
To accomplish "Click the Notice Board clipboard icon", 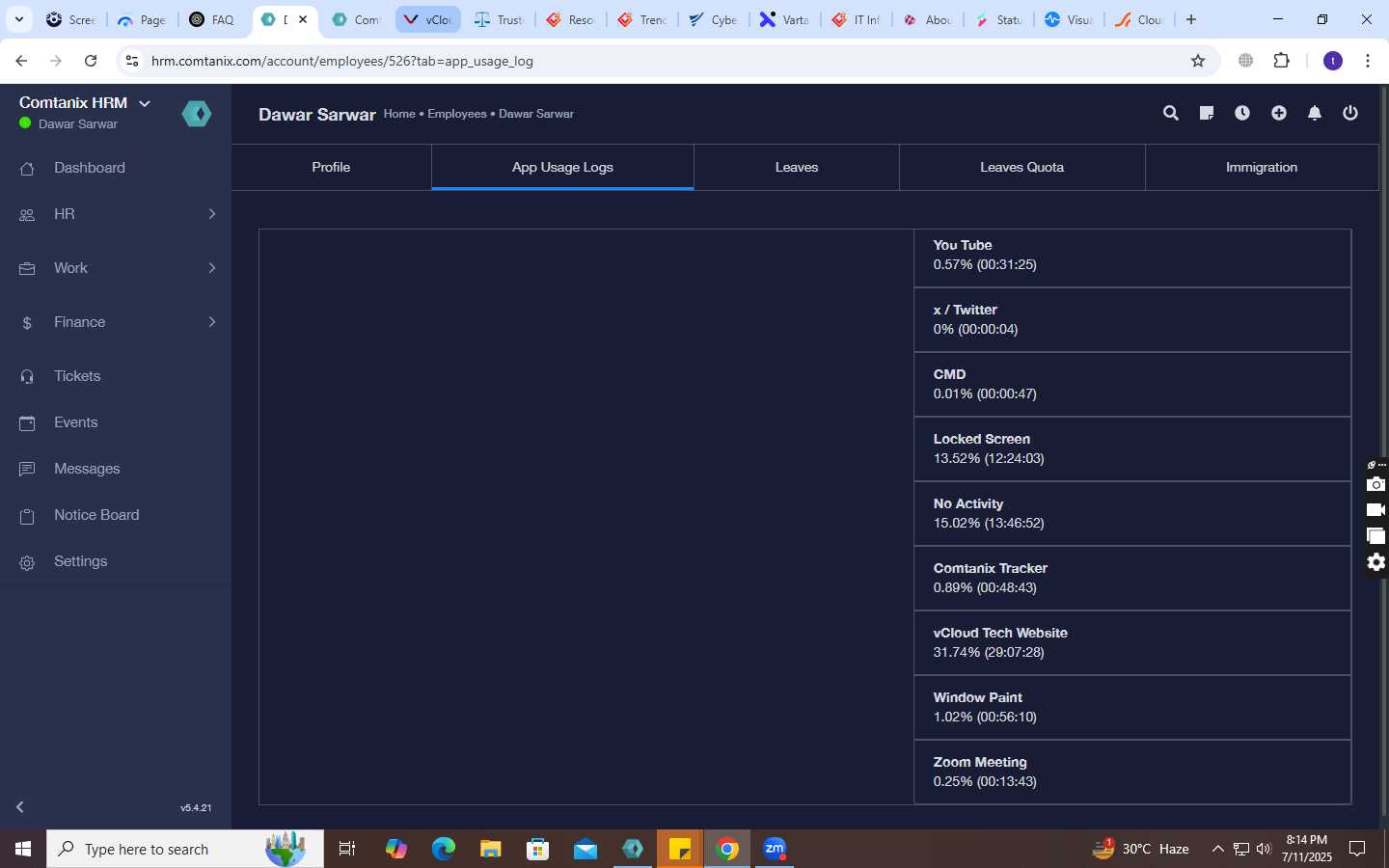I will click(27, 516).
